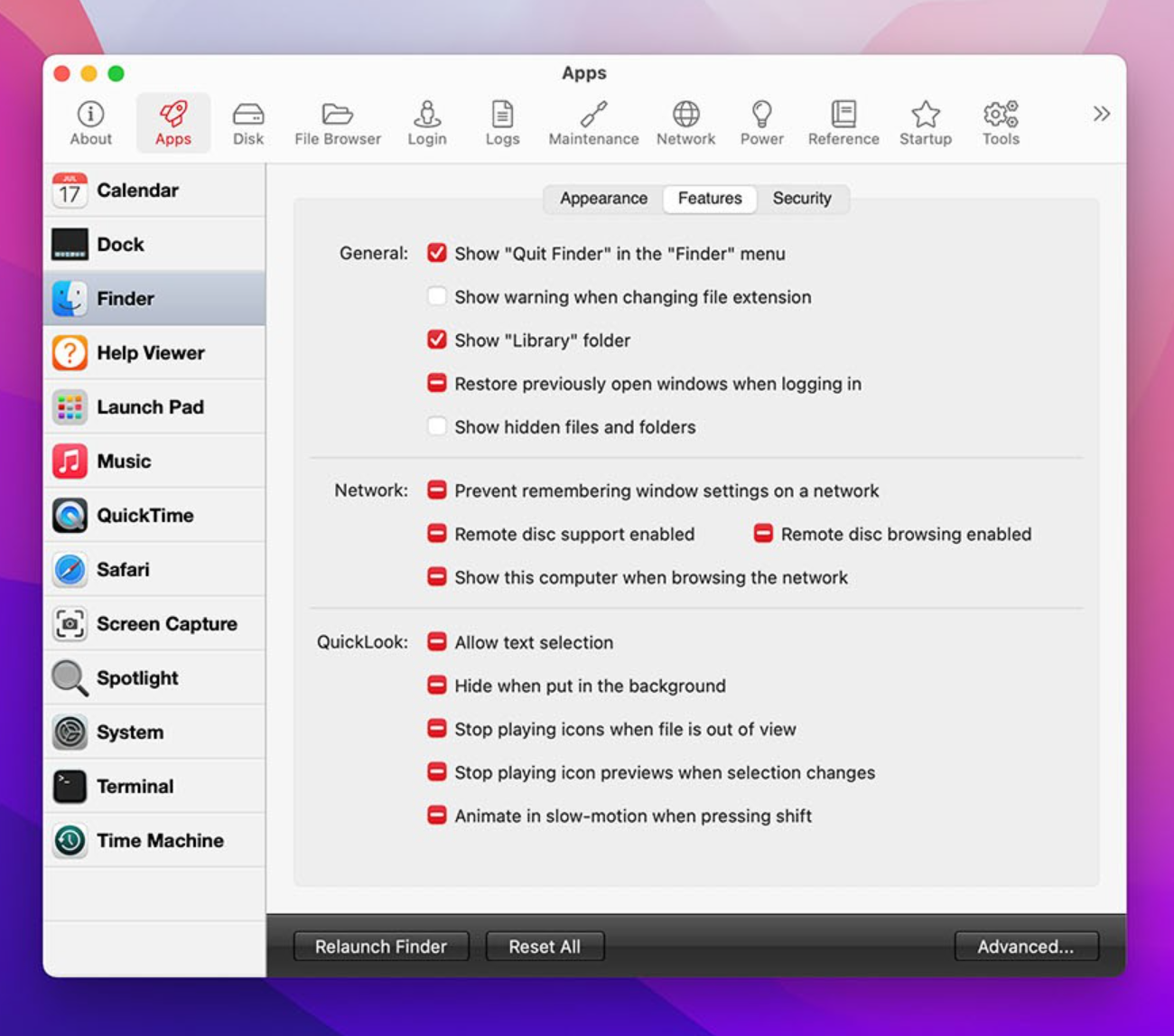The image size is (1174, 1036).
Task: Enable Show hidden files and folders
Action: tap(437, 426)
